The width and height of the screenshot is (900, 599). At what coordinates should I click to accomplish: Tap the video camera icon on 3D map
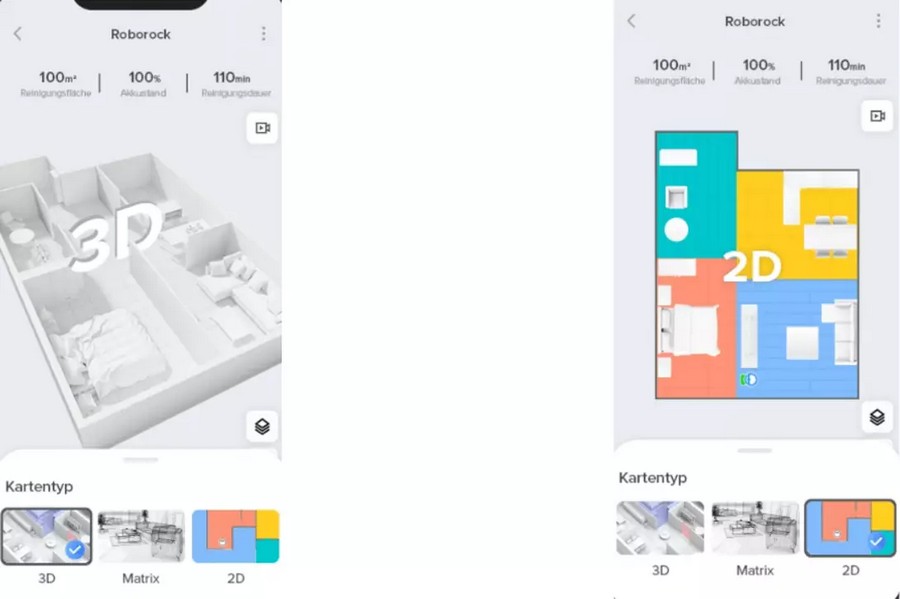pos(262,127)
